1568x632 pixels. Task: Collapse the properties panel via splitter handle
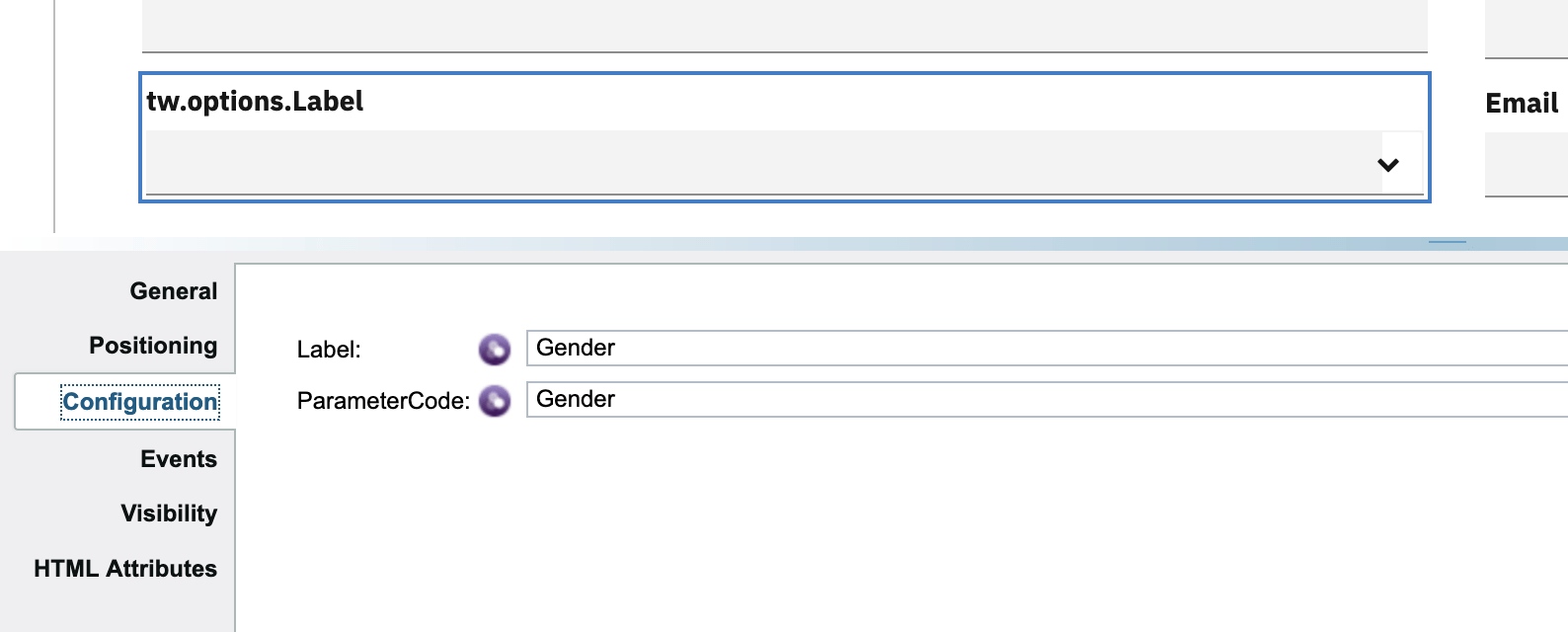[x=1450, y=242]
